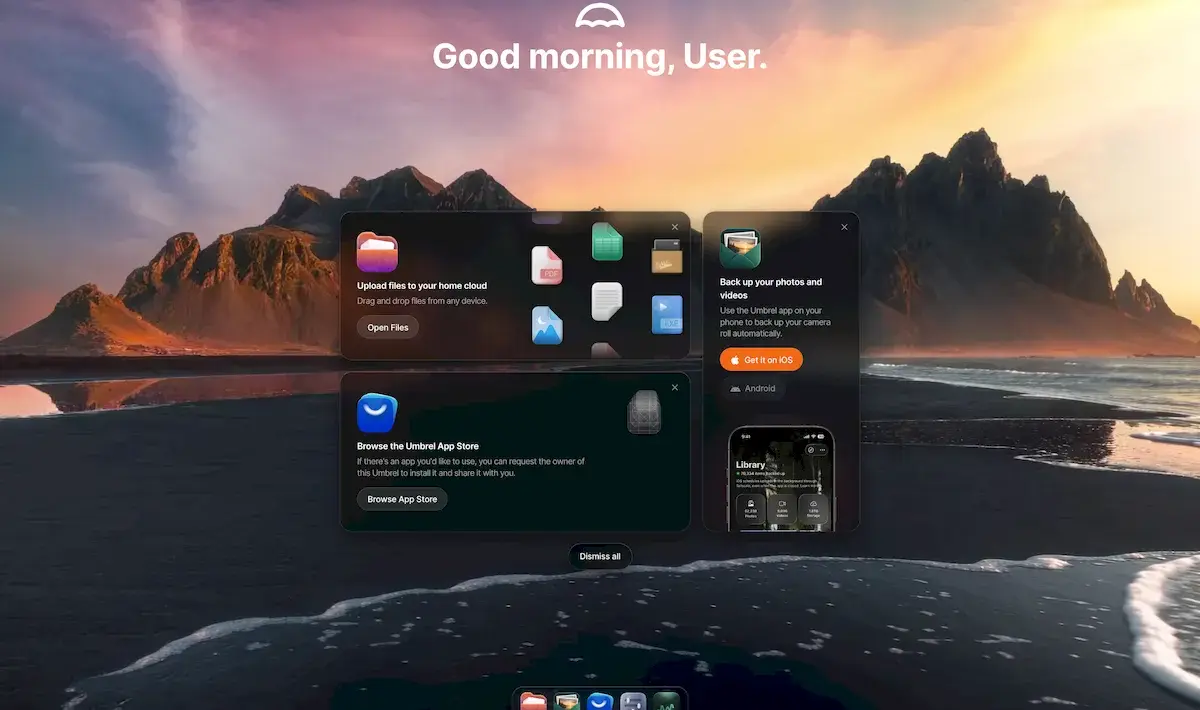
Task: Click the "Browse the Umbrel App Store" heading
Action: pos(418,446)
